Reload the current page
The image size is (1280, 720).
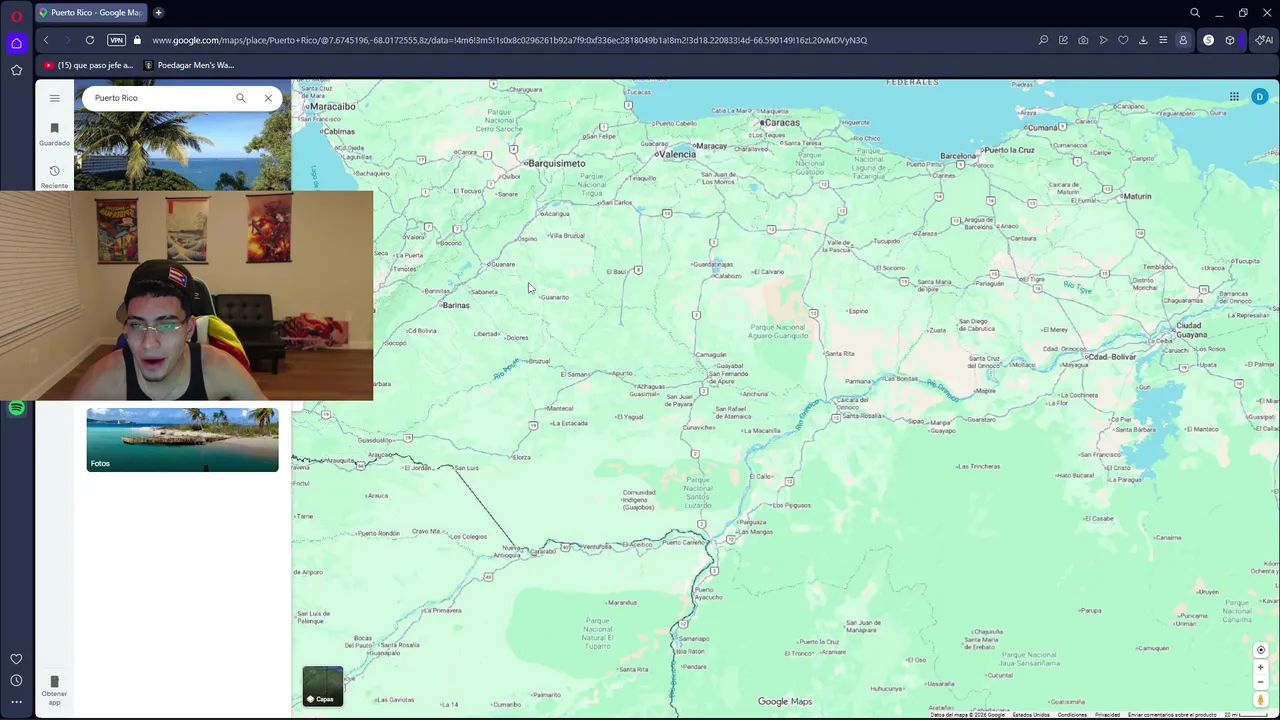[90, 40]
